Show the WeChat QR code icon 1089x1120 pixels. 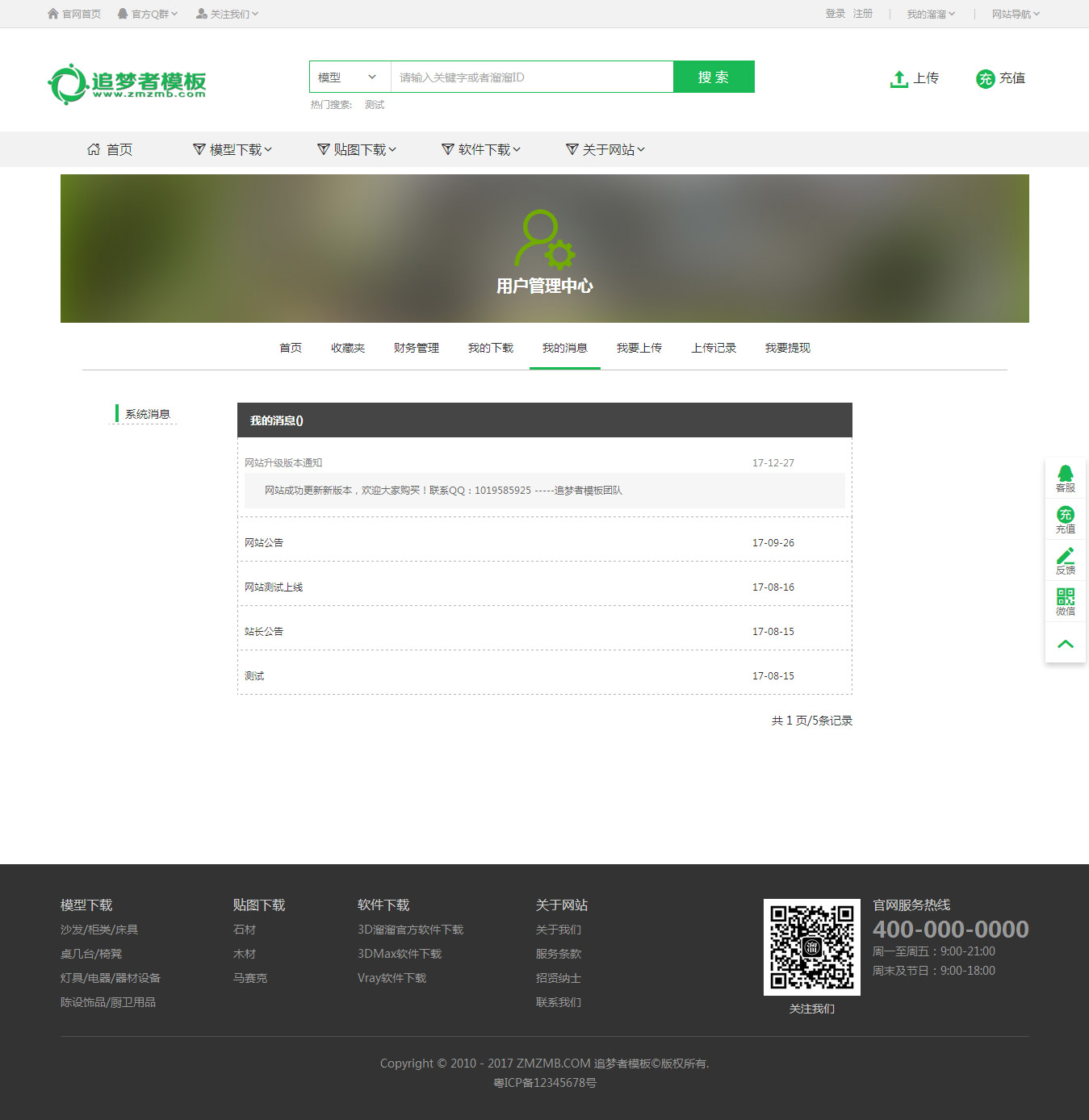click(x=1065, y=597)
